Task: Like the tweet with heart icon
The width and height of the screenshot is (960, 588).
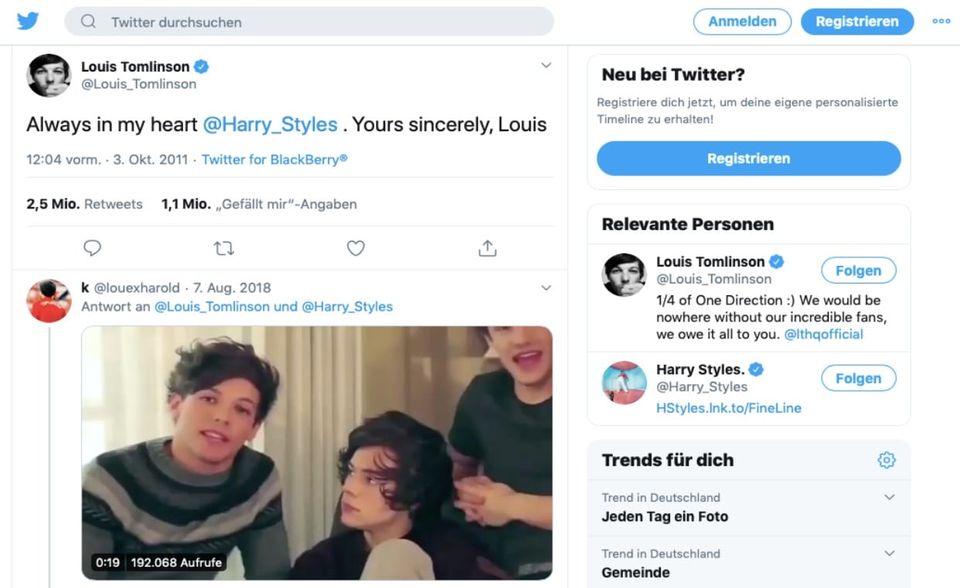Action: click(x=355, y=248)
